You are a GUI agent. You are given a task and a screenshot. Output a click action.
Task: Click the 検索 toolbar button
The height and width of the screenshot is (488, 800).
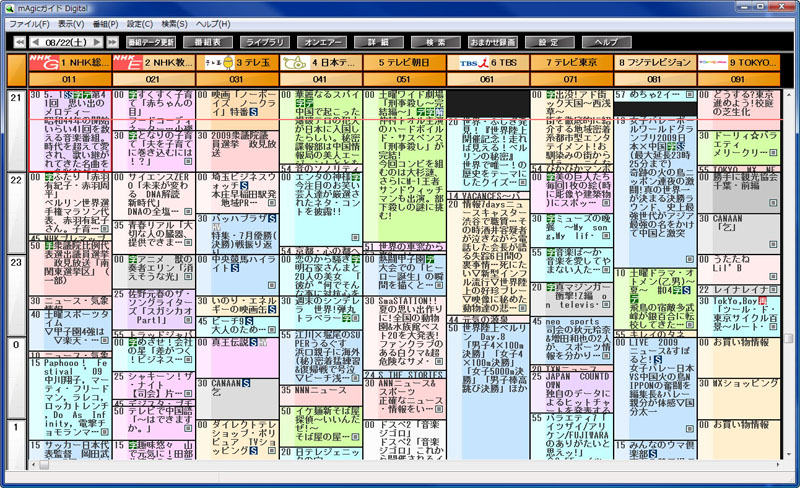click(x=436, y=42)
